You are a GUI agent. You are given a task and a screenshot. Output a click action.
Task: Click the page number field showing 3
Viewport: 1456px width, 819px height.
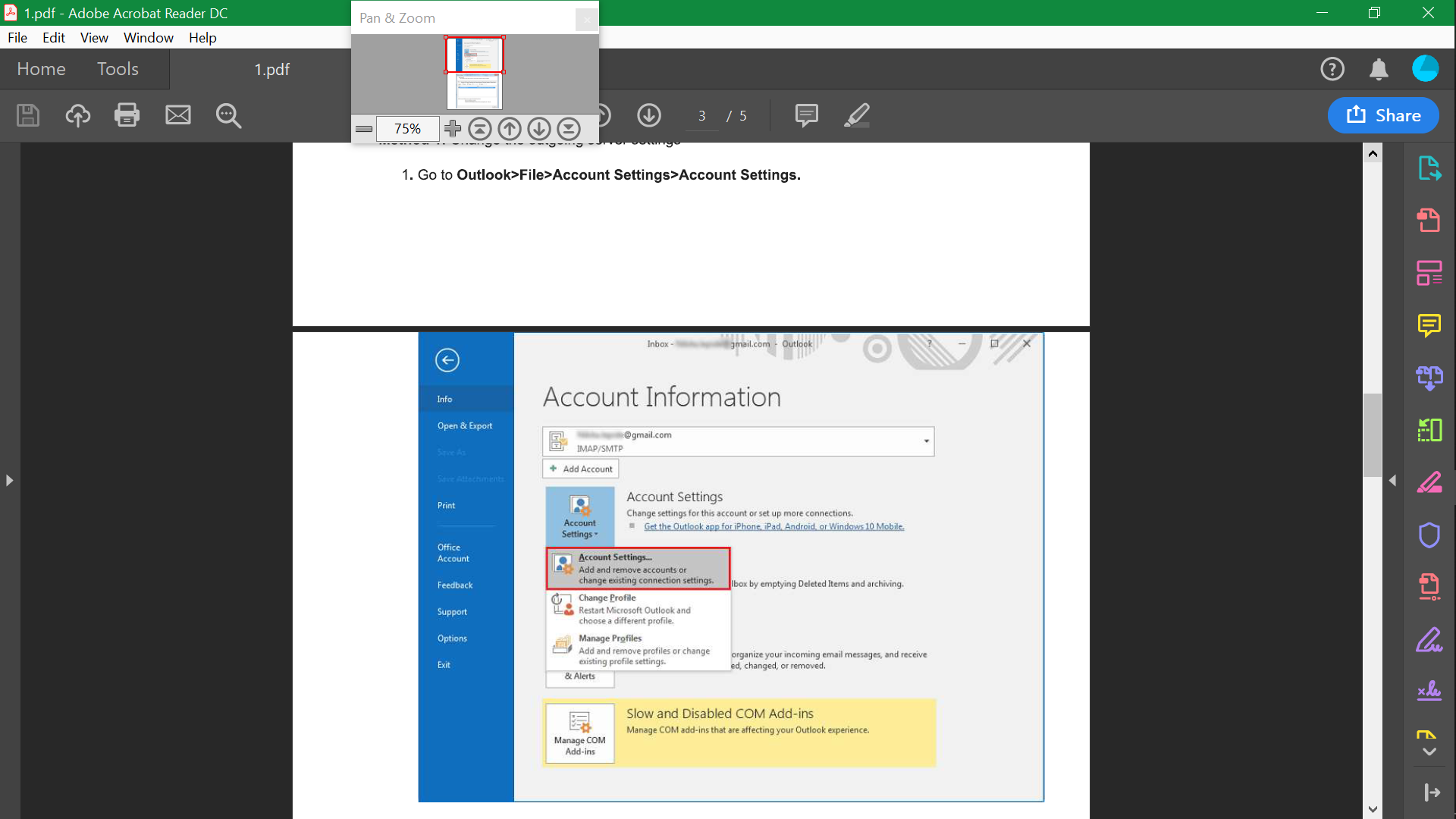click(702, 116)
